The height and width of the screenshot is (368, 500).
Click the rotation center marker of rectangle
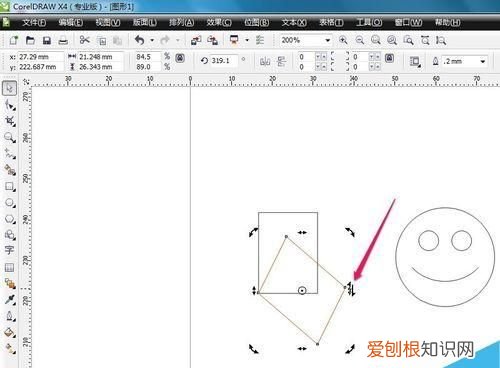tap(302, 291)
